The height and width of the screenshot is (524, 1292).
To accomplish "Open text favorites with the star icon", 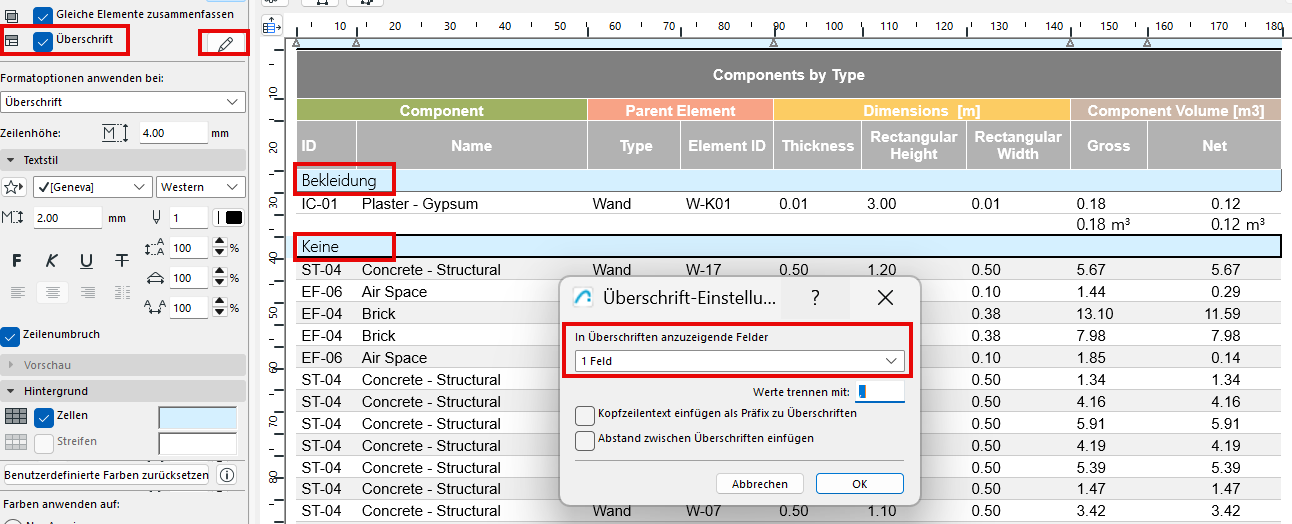I will (x=14, y=187).
